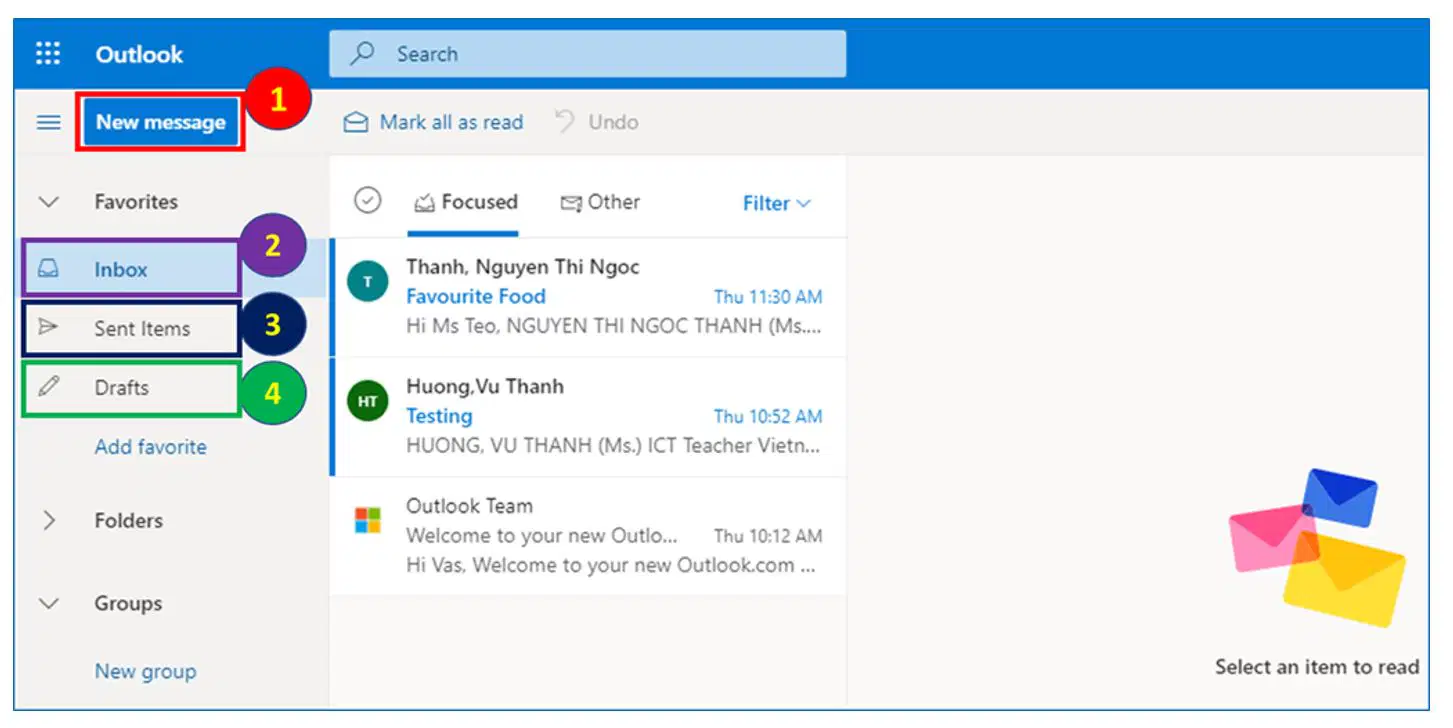1453x728 pixels.
Task: Click the Groups section label
Action: coord(128,604)
